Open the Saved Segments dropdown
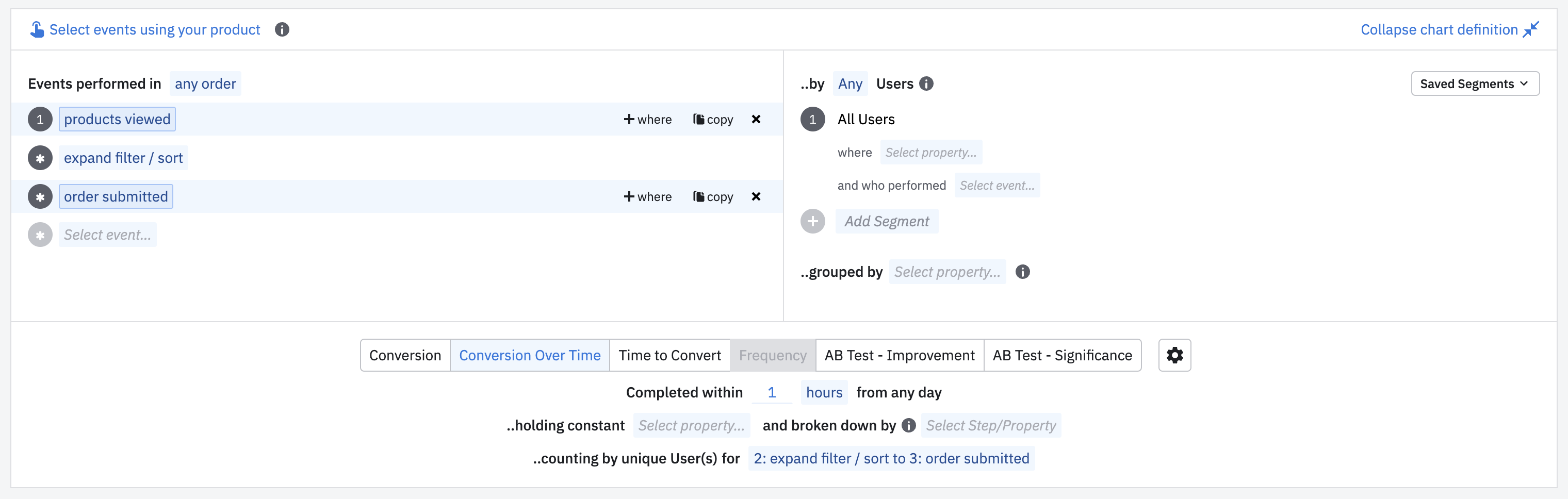The height and width of the screenshot is (499, 1568). pyautogui.click(x=1475, y=84)
